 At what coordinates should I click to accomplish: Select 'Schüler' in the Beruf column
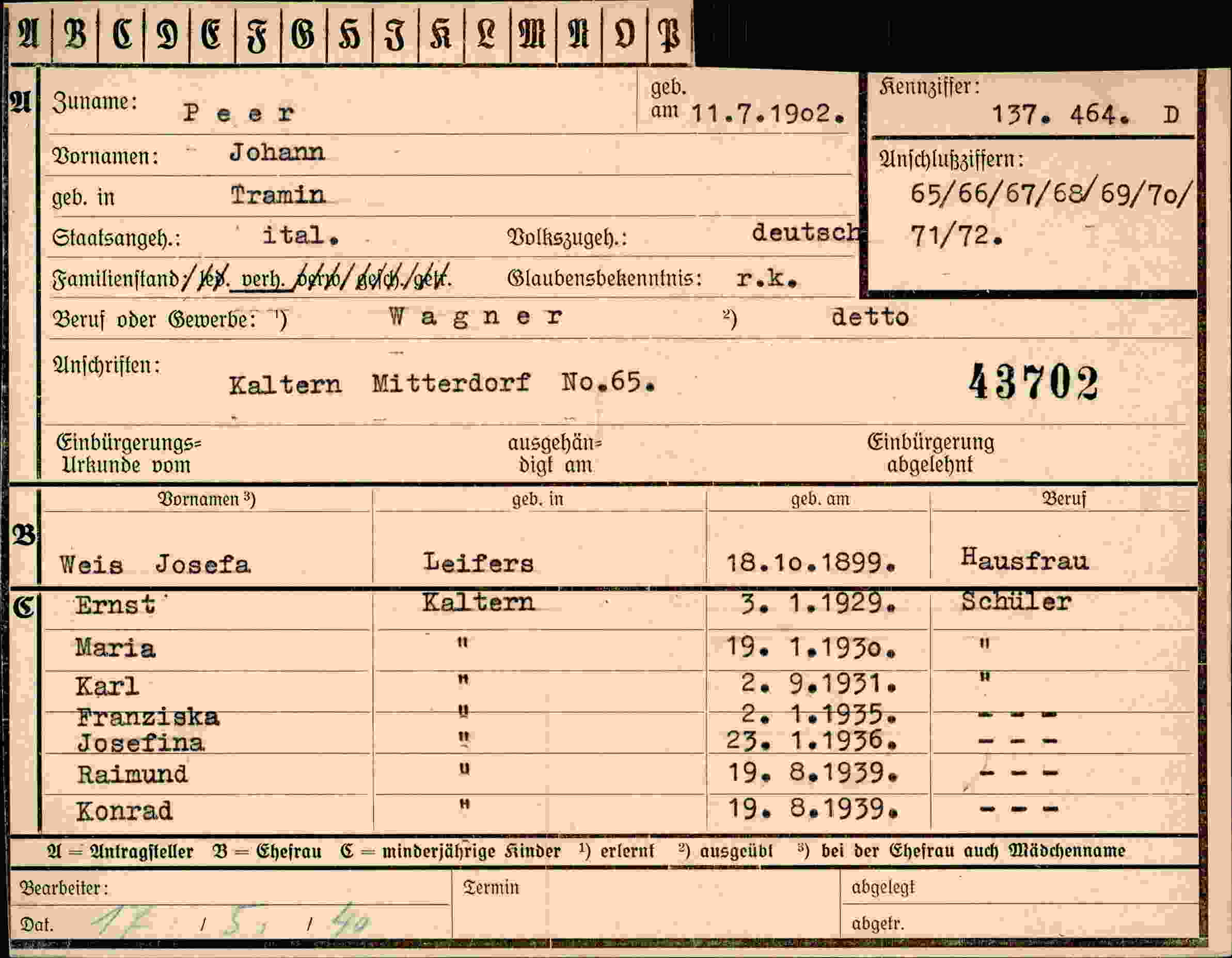(x=1017, y=602)
